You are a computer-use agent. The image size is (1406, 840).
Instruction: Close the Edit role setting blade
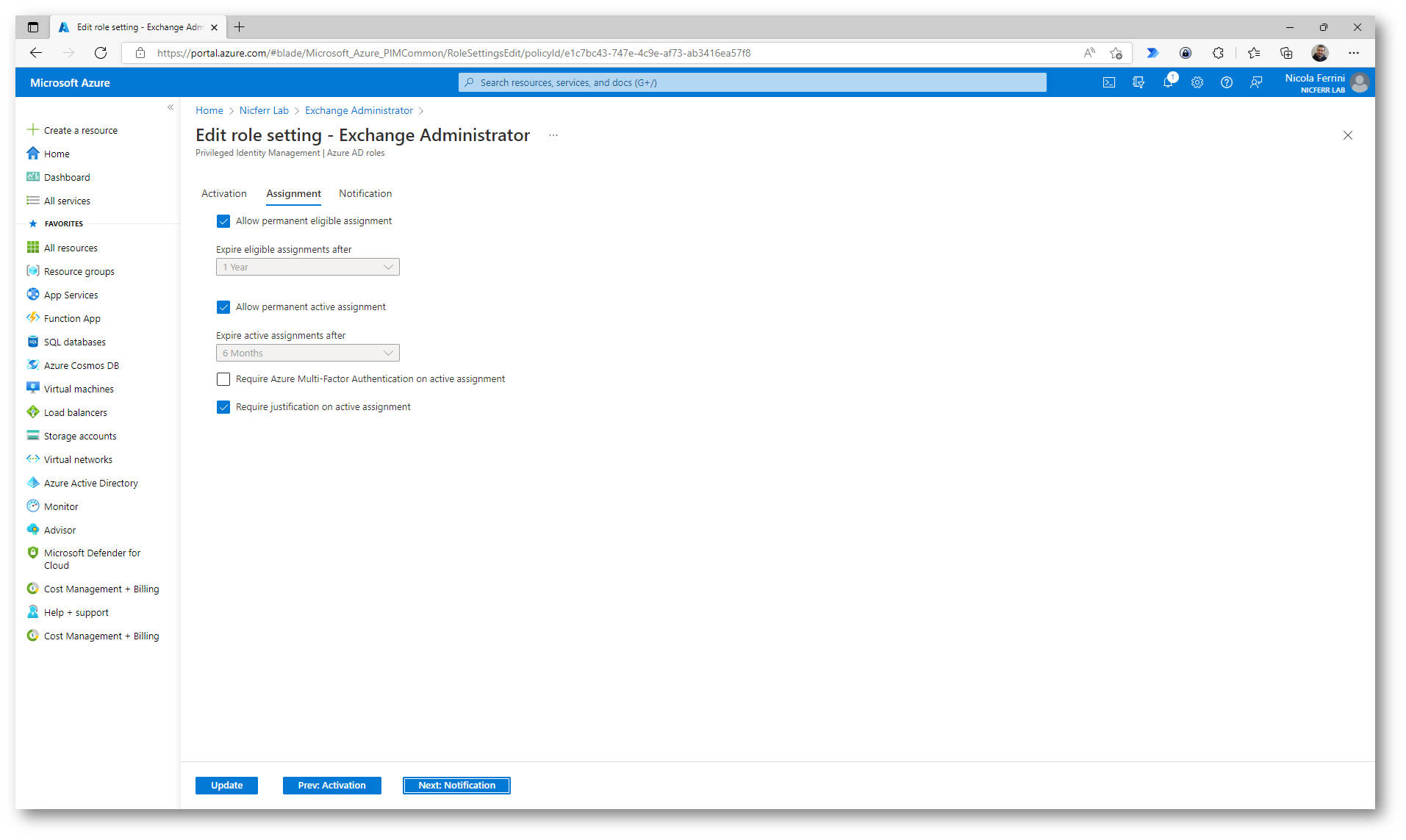(1348, 135)
